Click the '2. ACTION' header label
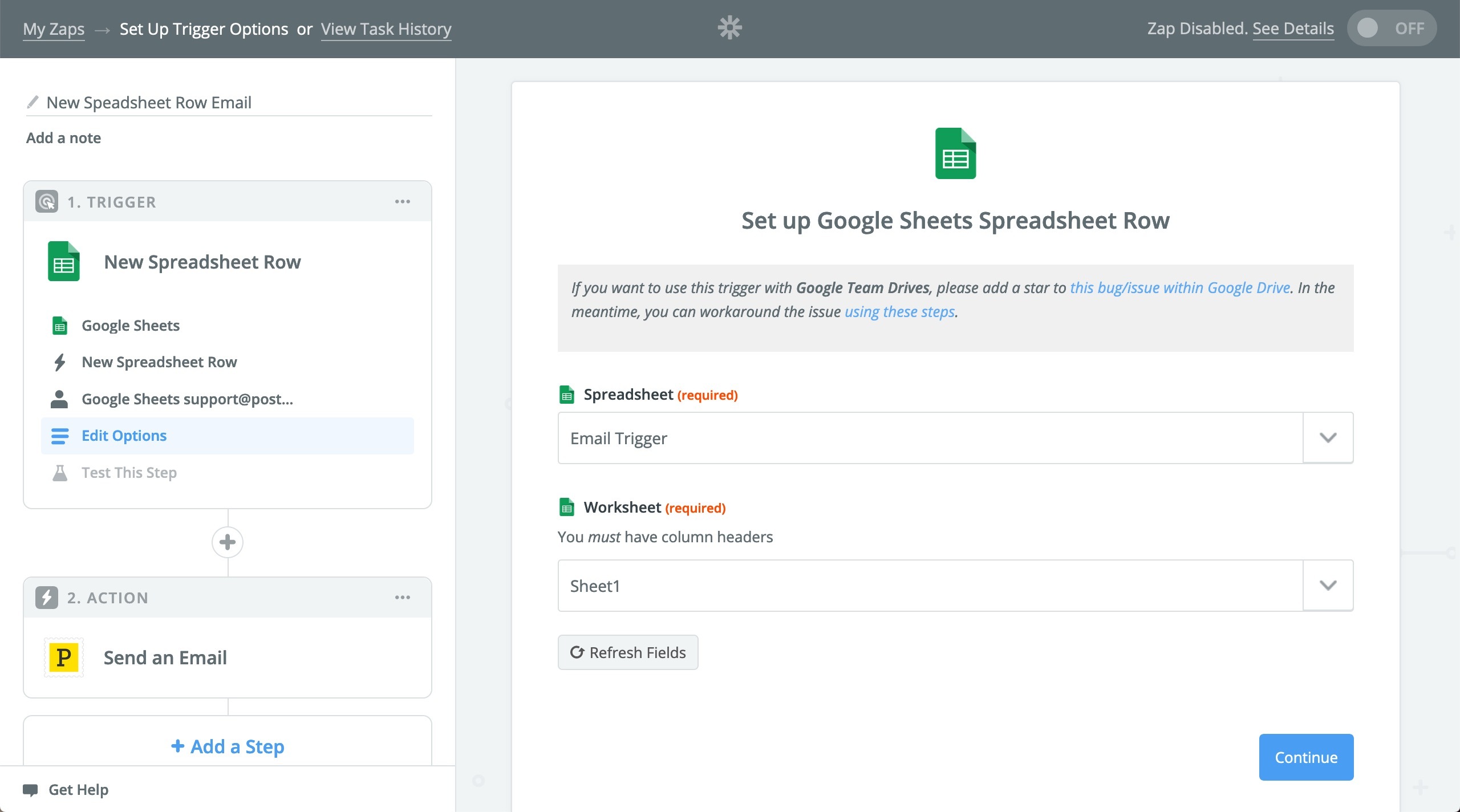 tap(108, 598)
